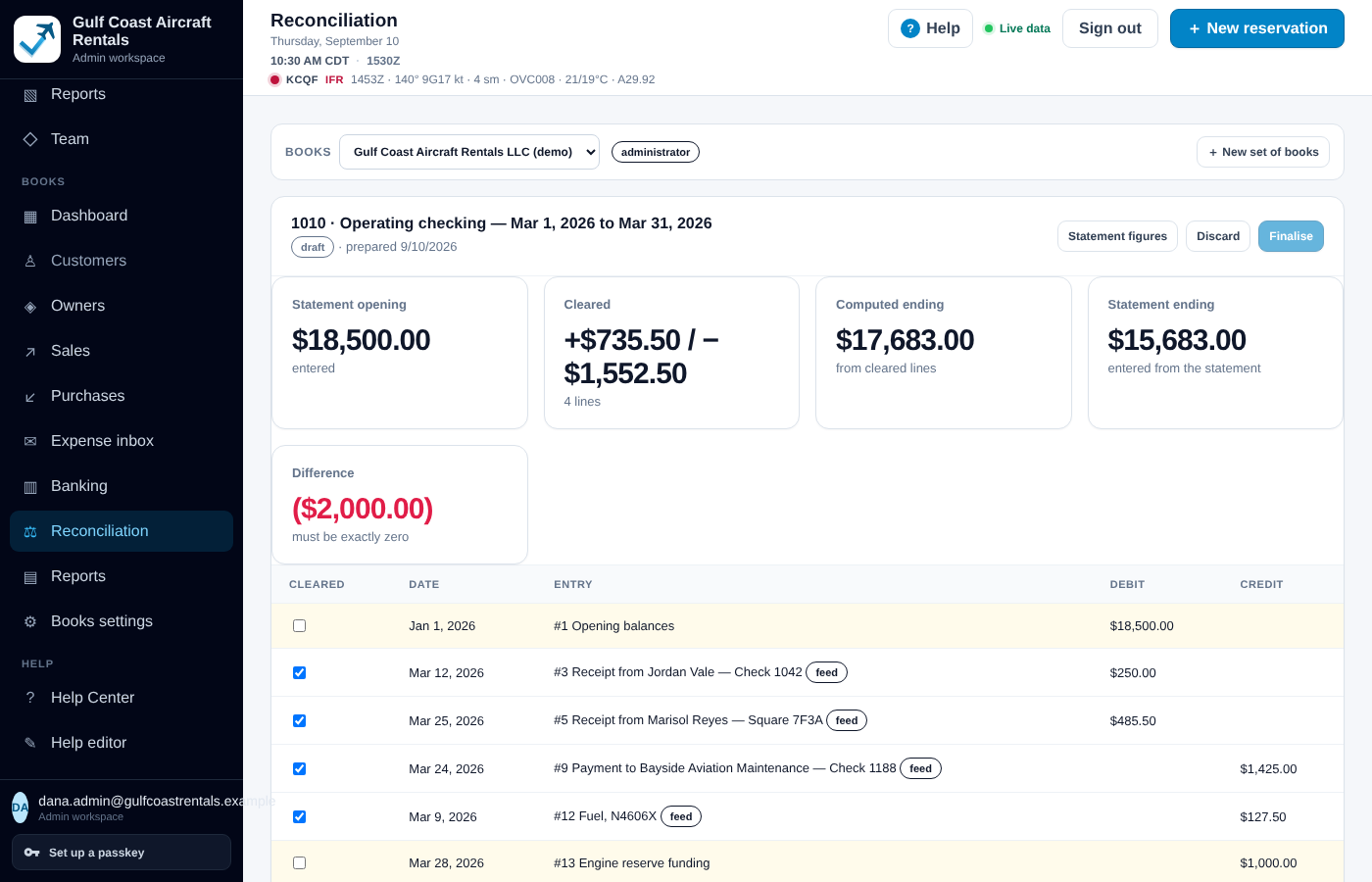Click the Reconciliation scales icon
This screenshot has height=882, width=1372.
pyautogui.click(x=30, y=532)
